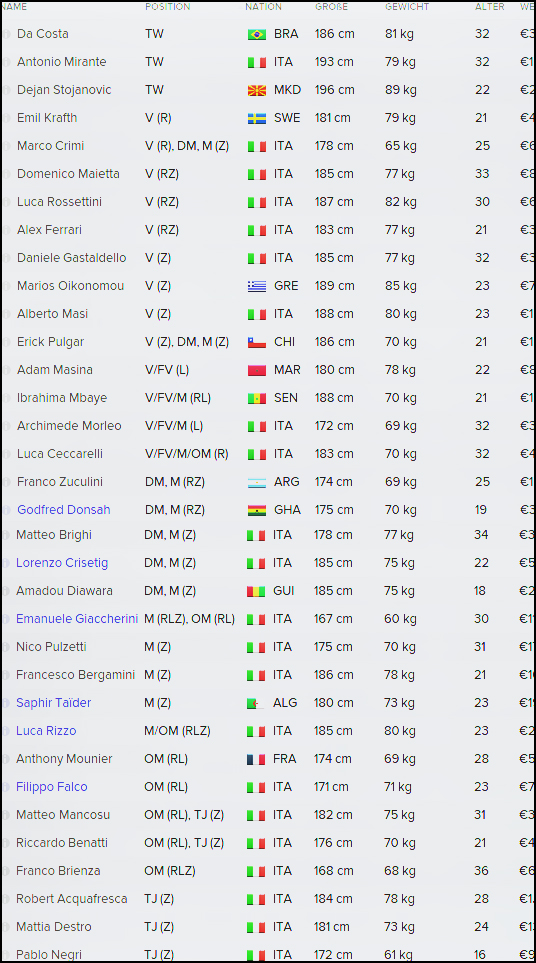Click Sweden flag in Emil Krafth row
This screenshot has width=536, height=963.
pos(257,119)
